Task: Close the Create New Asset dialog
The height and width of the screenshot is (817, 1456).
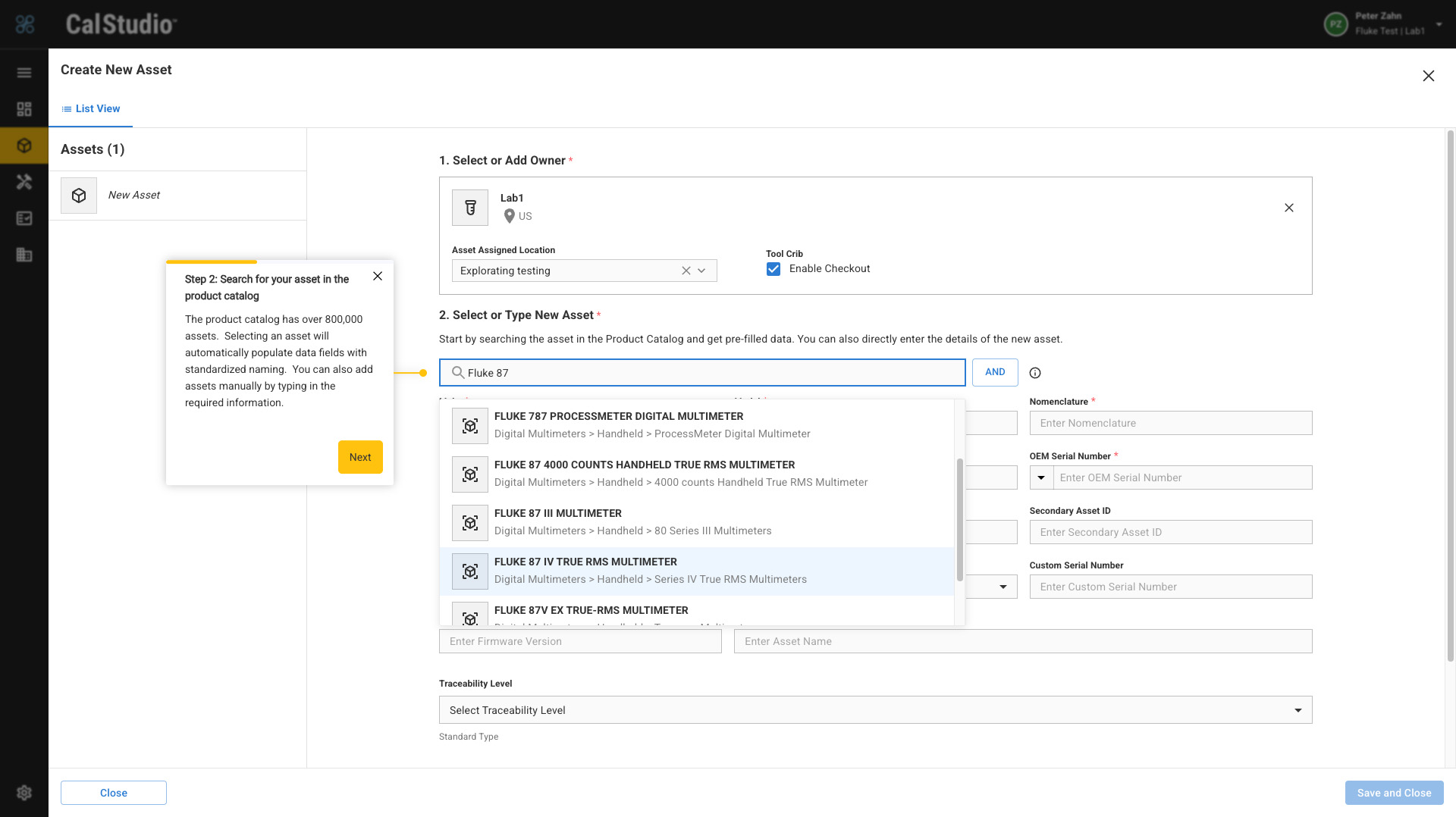Action: (1429, 76)
